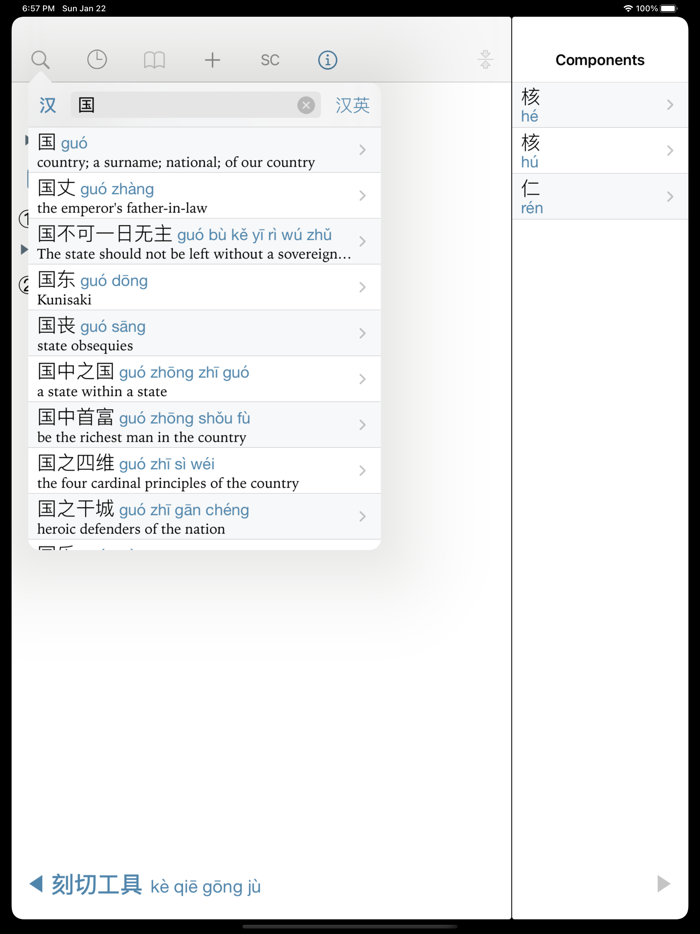The height and width of the screenshot is (934, 700).
Task: Tap the time in the status bar
Action: [38, 8]
